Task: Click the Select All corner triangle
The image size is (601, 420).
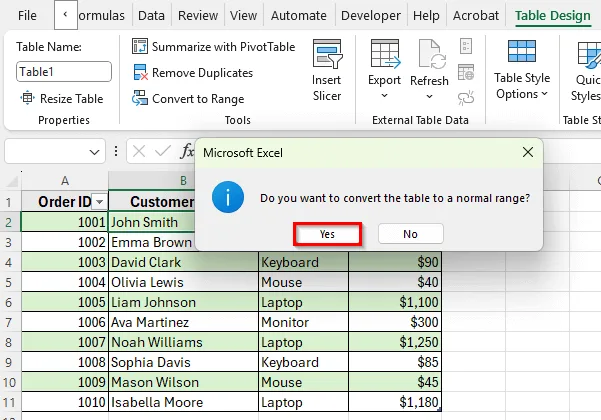Action: pos(13,180)
